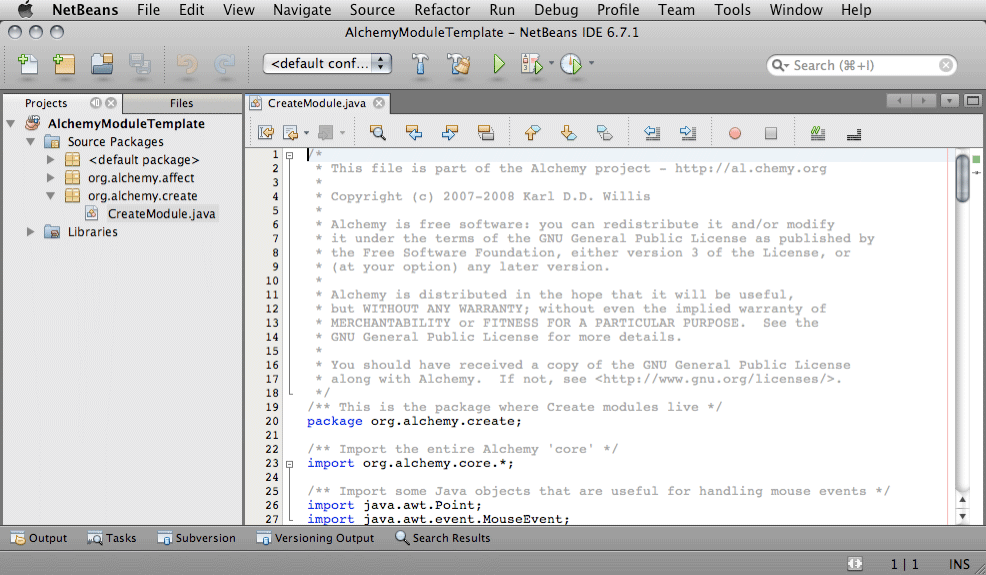Viewport: 986px width, 575px height.
Task: Open the Search Results button
Action: (443, 539)
